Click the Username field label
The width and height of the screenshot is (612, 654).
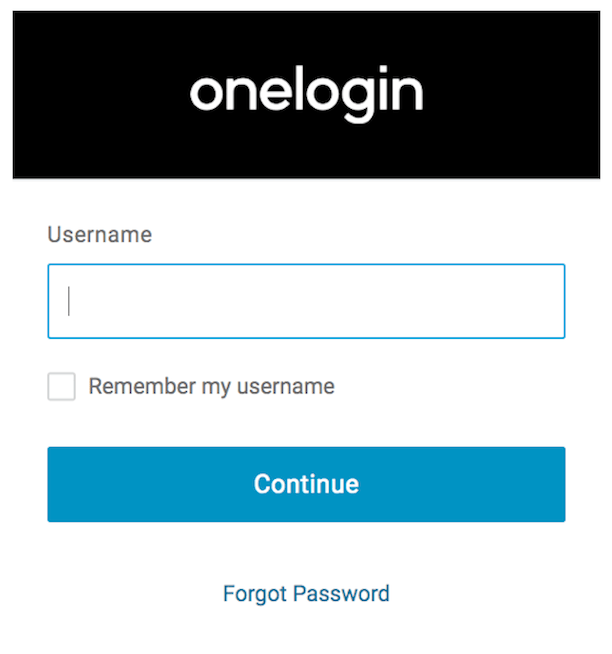click(x=100, y=235)
